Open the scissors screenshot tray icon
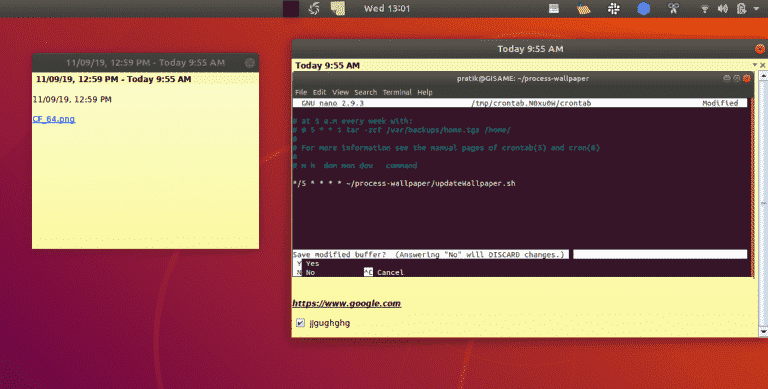The height and width of the screenshot is (389, 768). (x=673, y=8)
